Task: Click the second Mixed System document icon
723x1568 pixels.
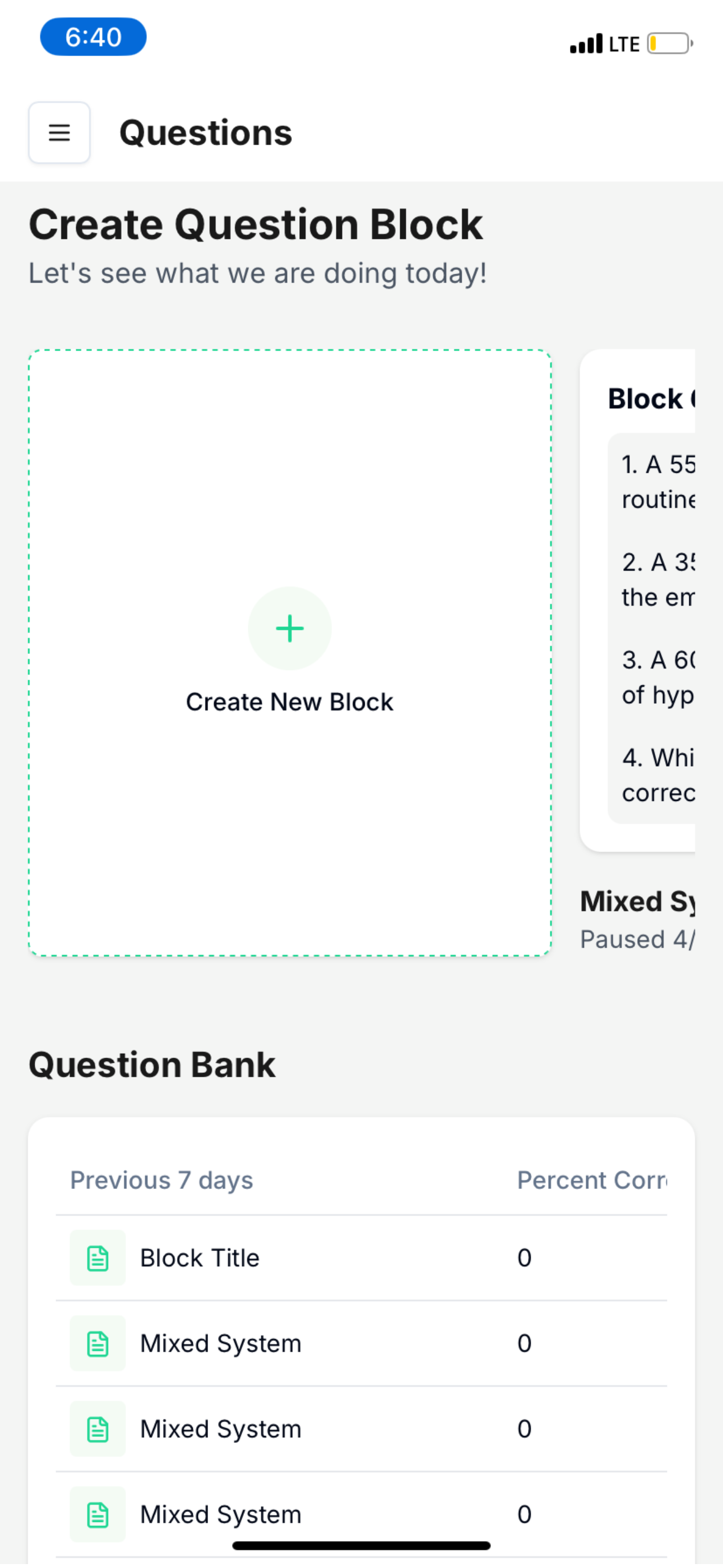Action: coord(98,1429)
